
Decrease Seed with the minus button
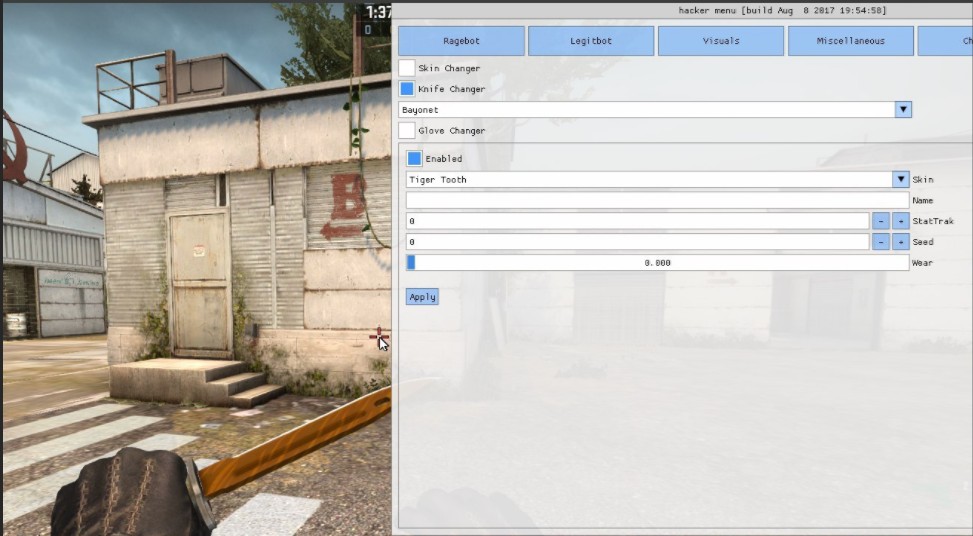coord(881,242)
